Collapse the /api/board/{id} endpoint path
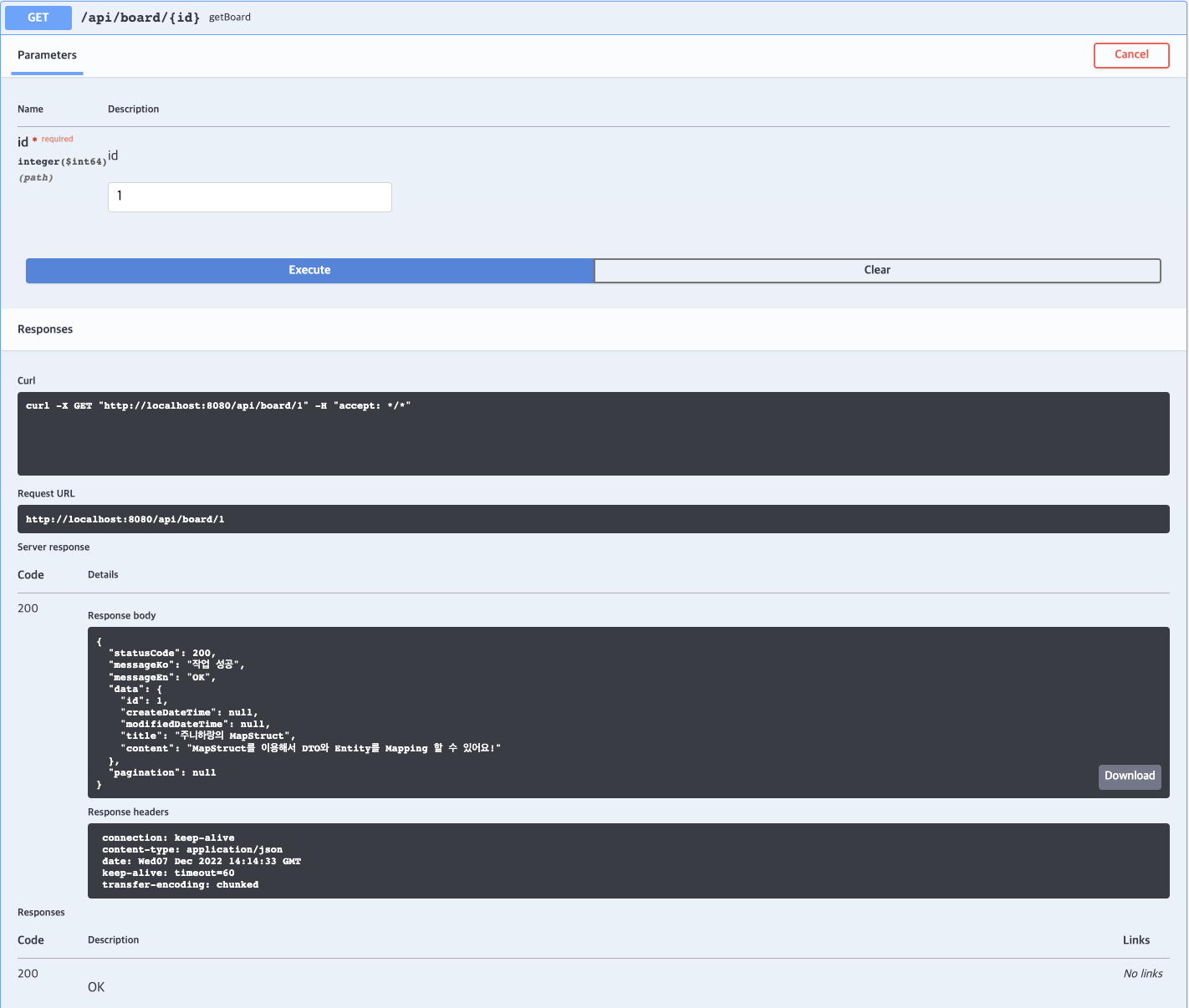 (140, 18)
